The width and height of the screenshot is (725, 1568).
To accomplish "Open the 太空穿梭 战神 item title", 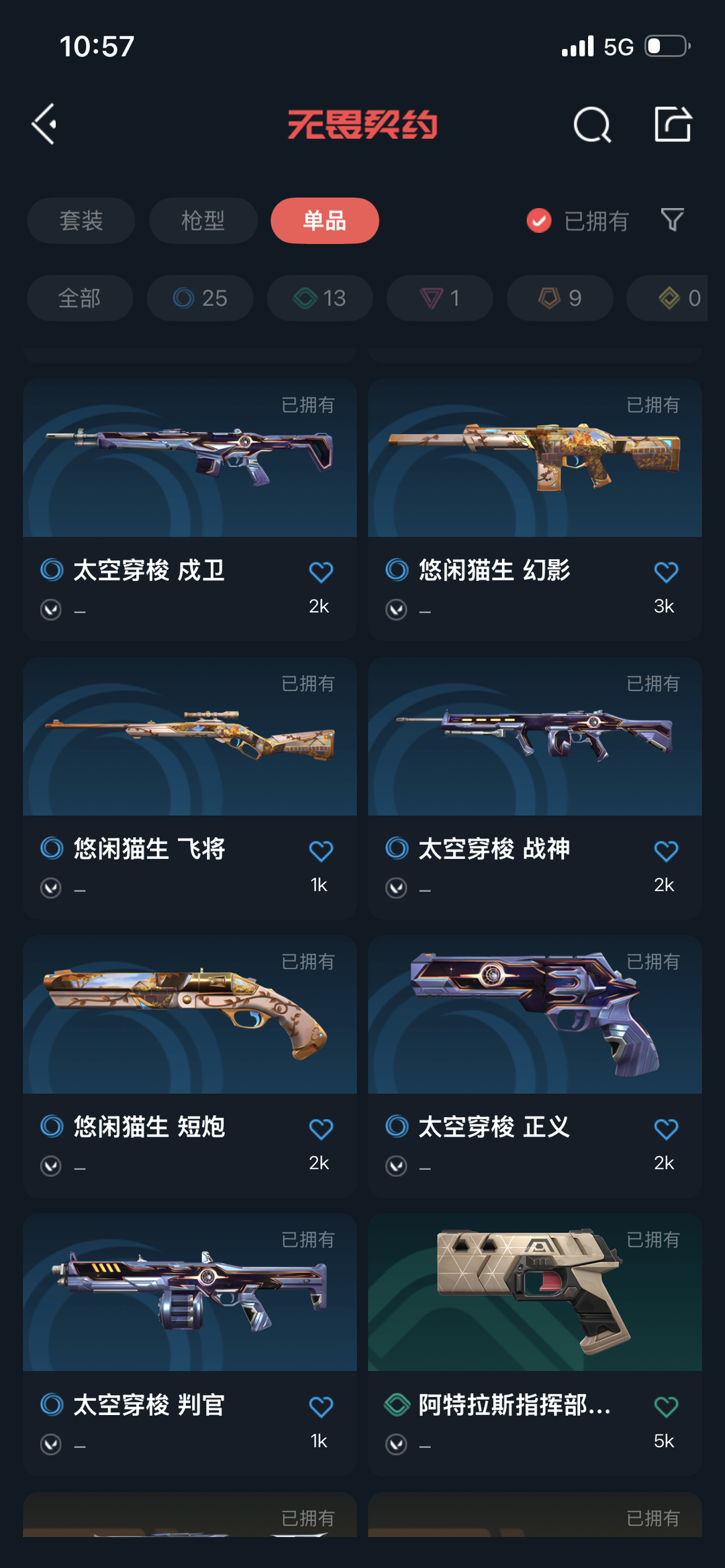I will [x=494, y=849].
